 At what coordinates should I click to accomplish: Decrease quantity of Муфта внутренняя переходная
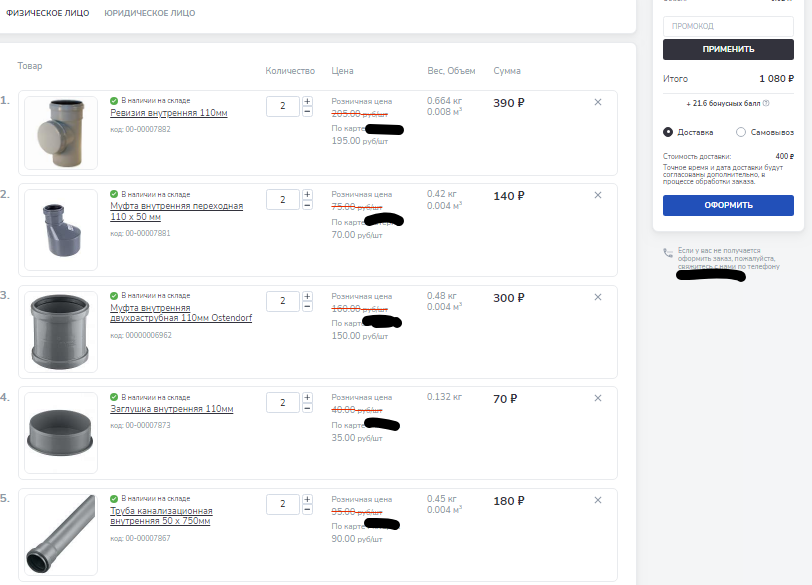click(307, 206)
